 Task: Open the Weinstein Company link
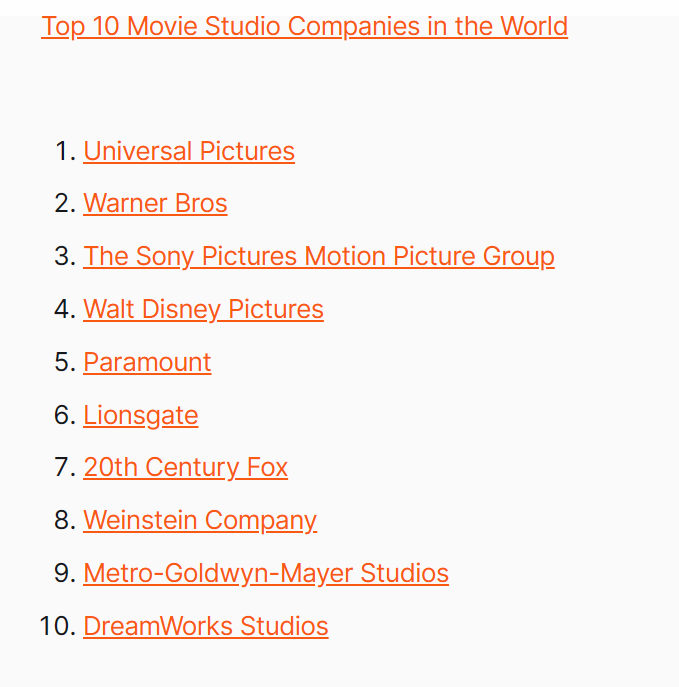200,521
